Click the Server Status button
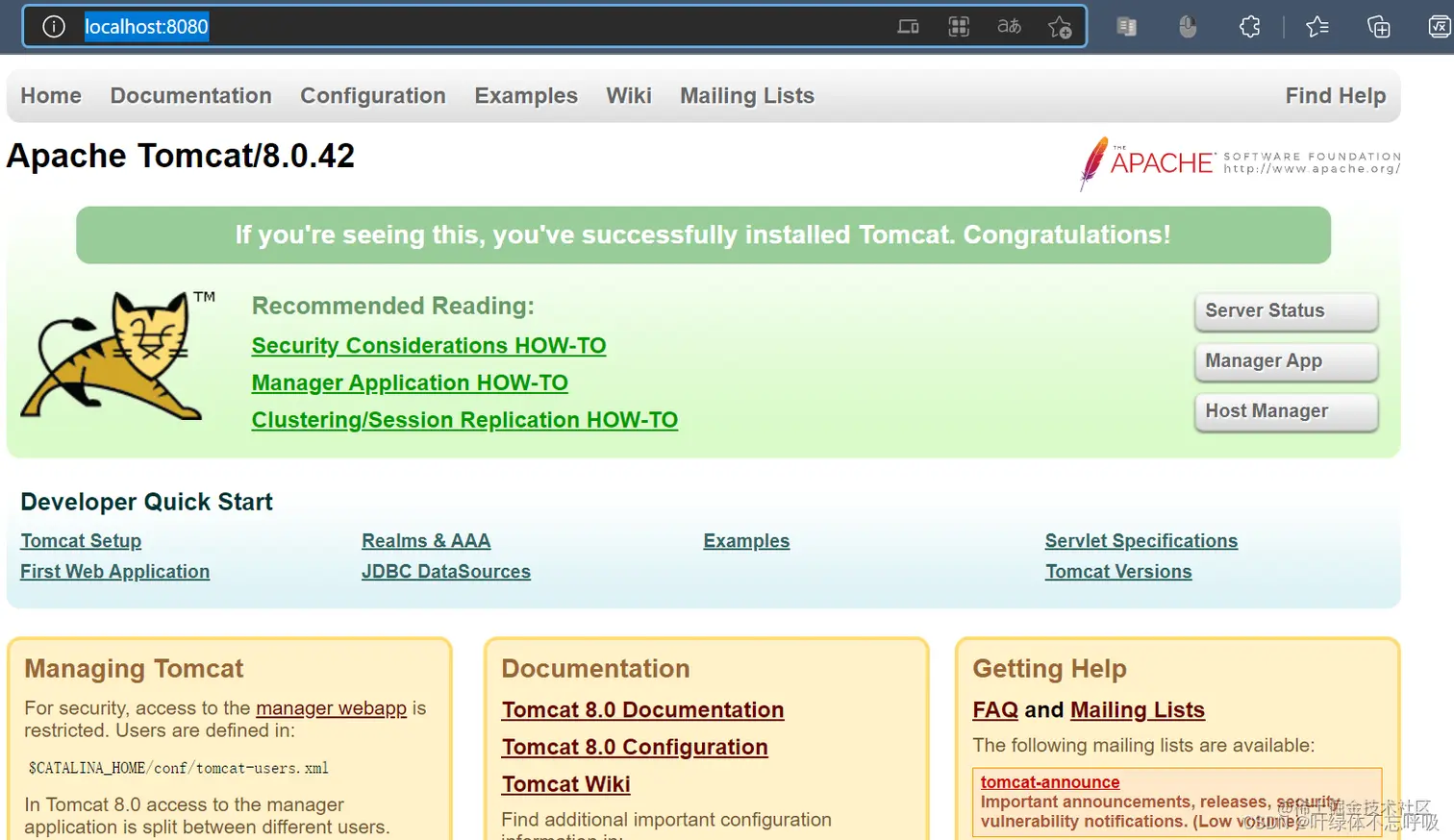 pos(1286,311)
